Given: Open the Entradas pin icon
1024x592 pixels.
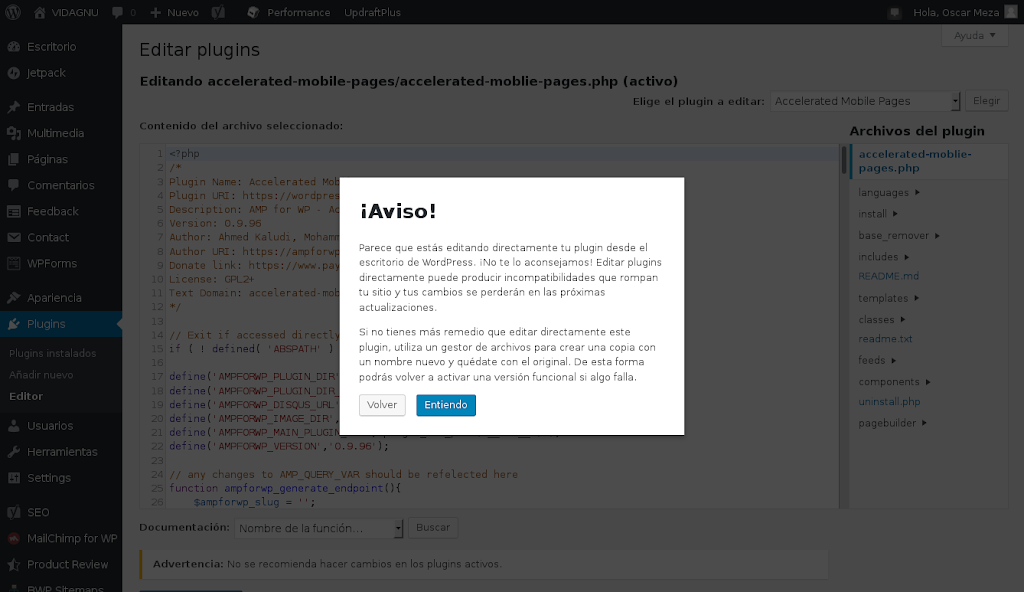Looking at the screenshot, I should pyautogui.click(x=14, y=107).
